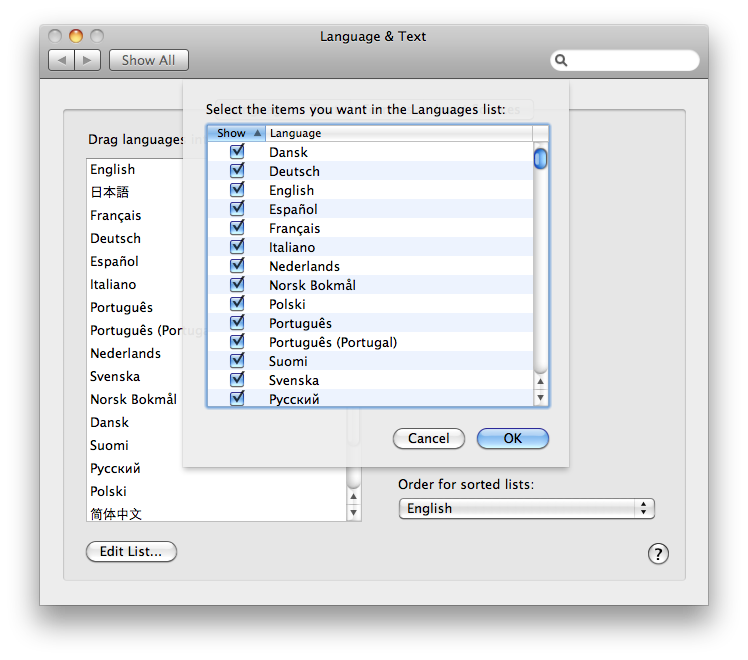
Task: Open help with the question mark button
Action: click(658, 554)
